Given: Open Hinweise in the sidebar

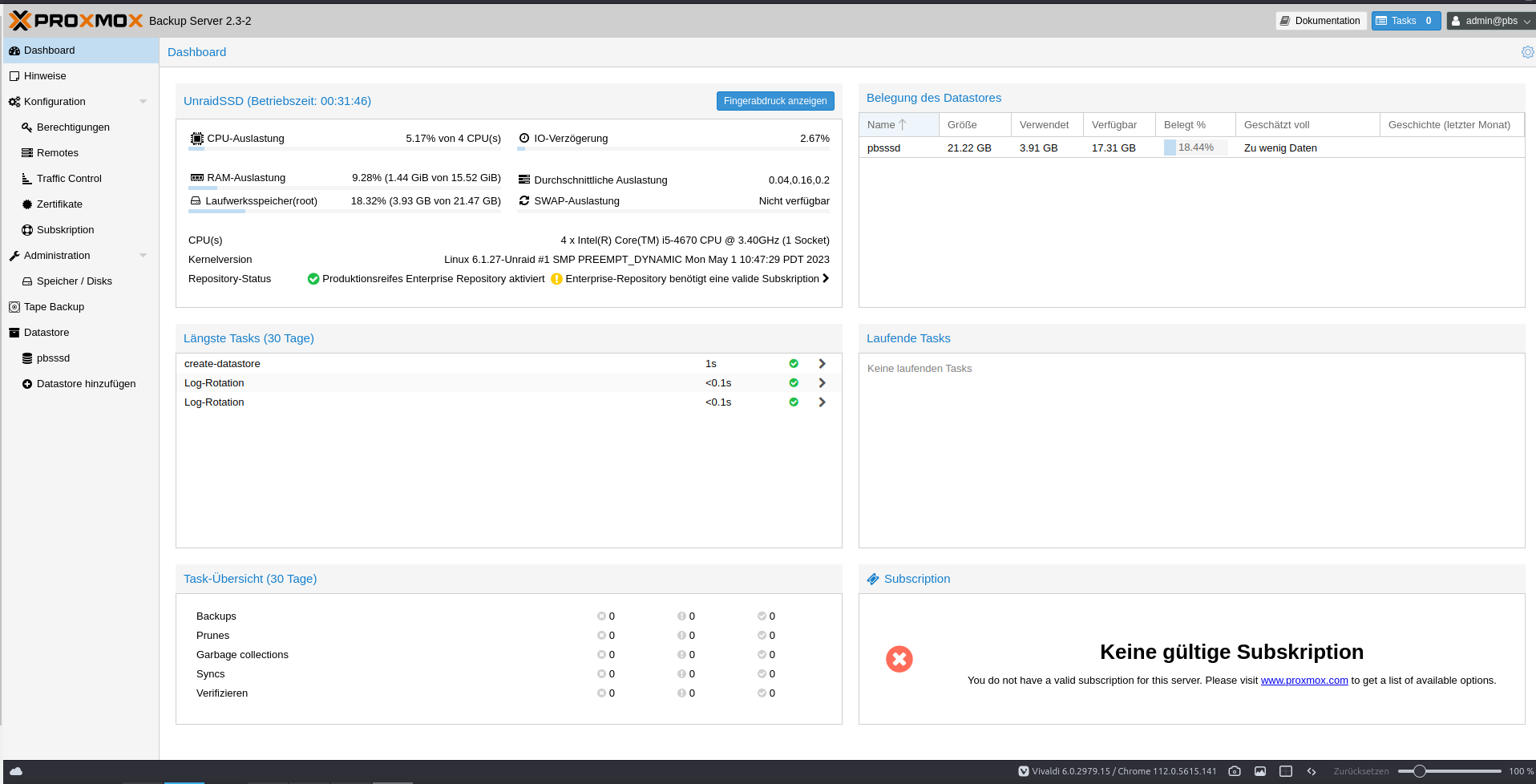Looking at the screenshot, I should coord(80,76).
